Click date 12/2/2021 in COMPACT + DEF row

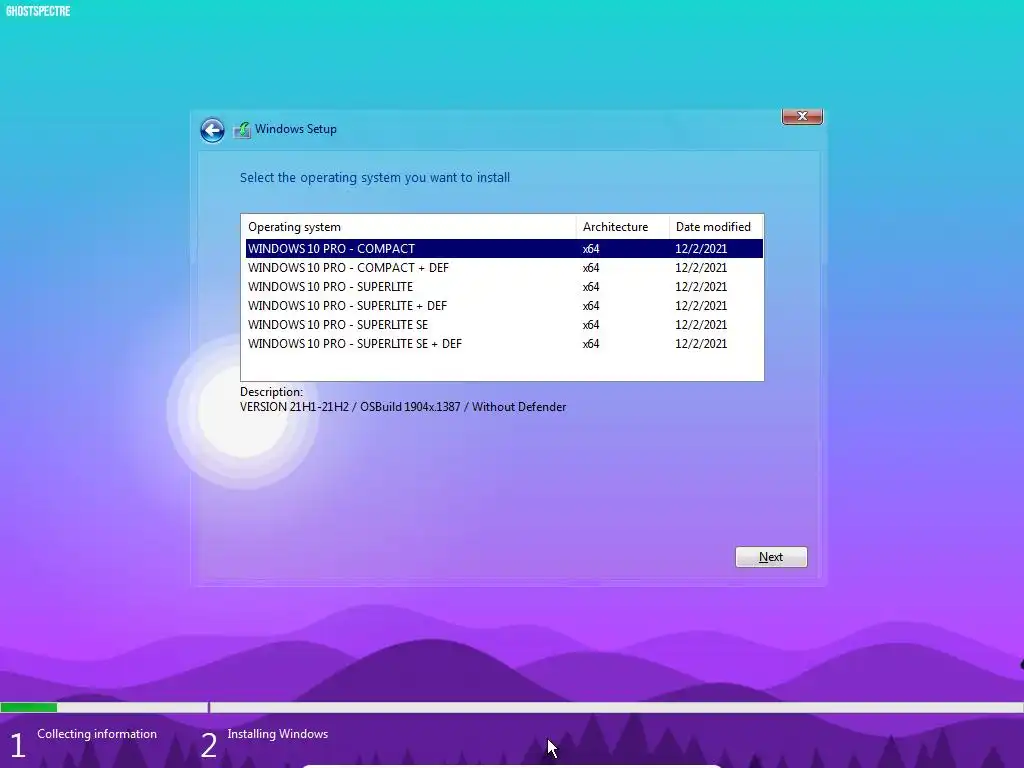(701, 268)
